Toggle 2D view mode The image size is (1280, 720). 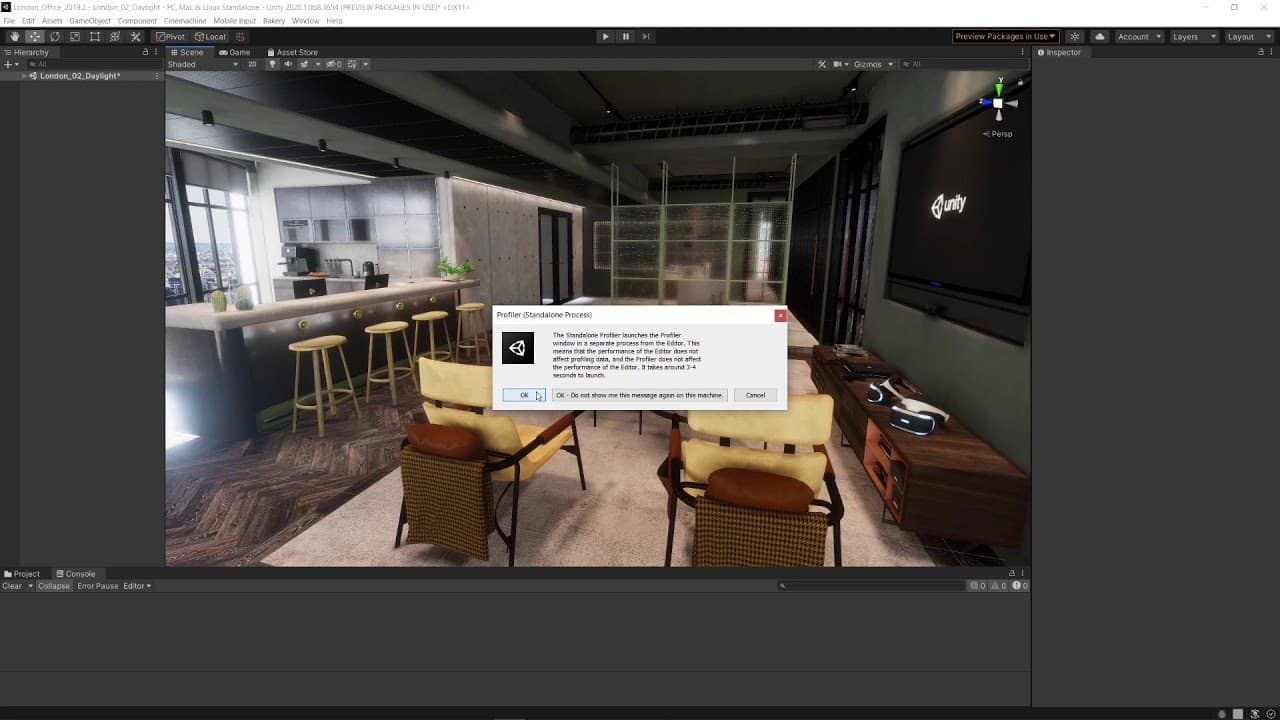pos(252,64)
